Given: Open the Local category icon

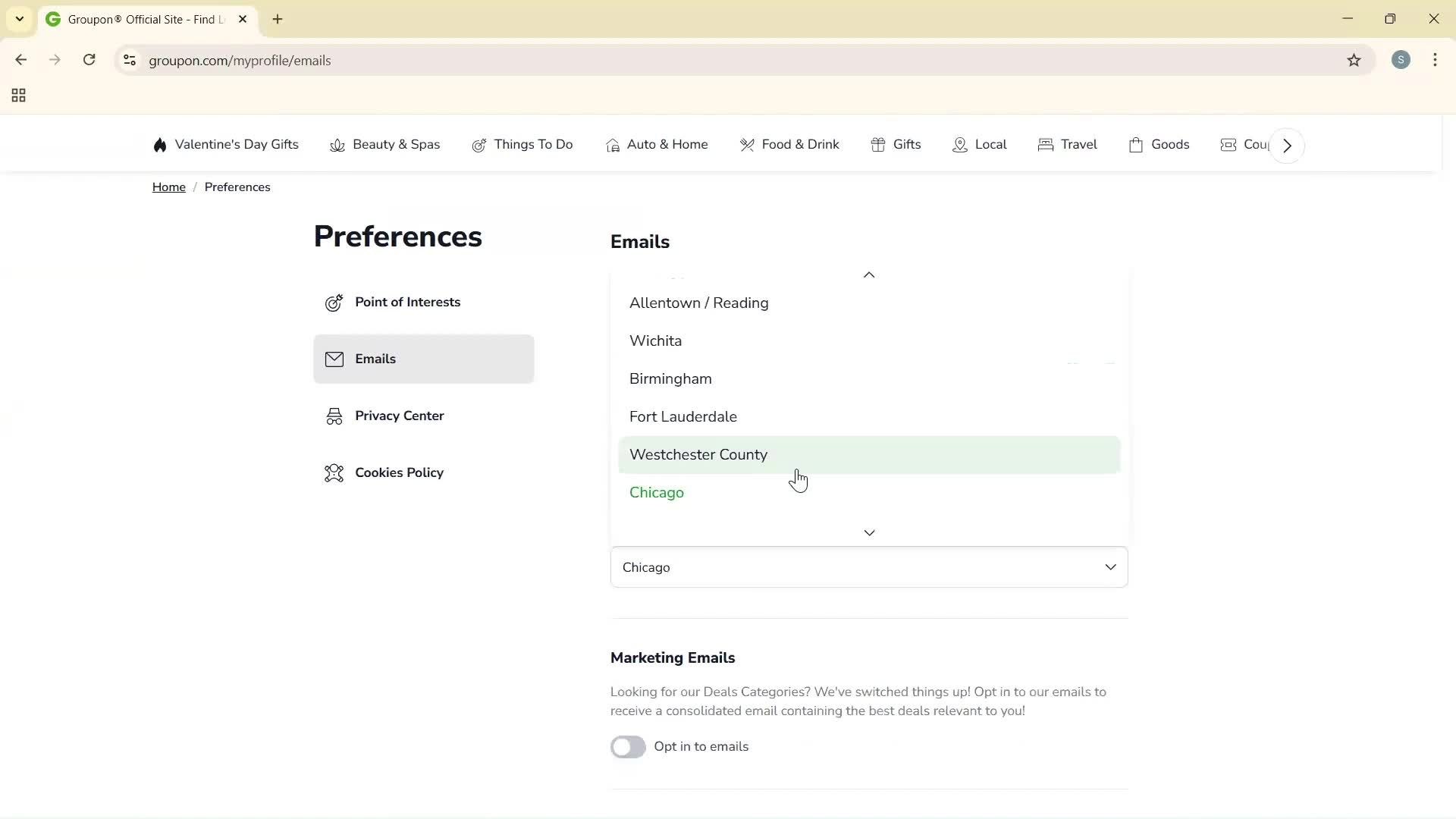Looking at the screenshot, I should coord(961,145).
